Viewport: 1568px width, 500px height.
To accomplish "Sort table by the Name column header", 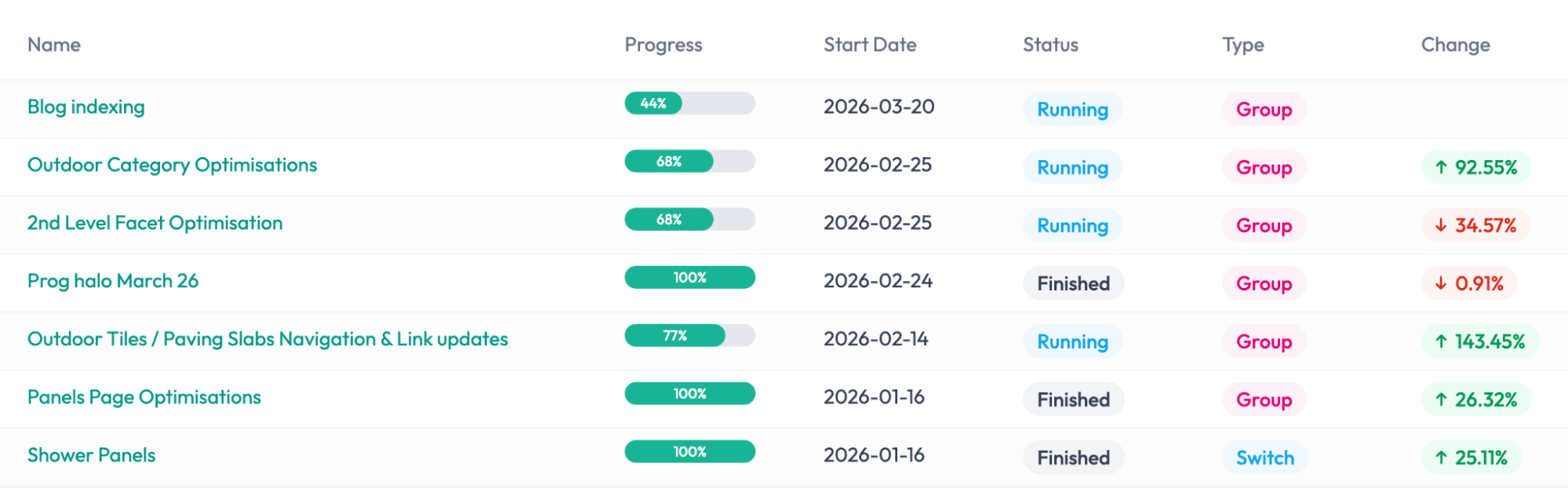I will 54,45.
